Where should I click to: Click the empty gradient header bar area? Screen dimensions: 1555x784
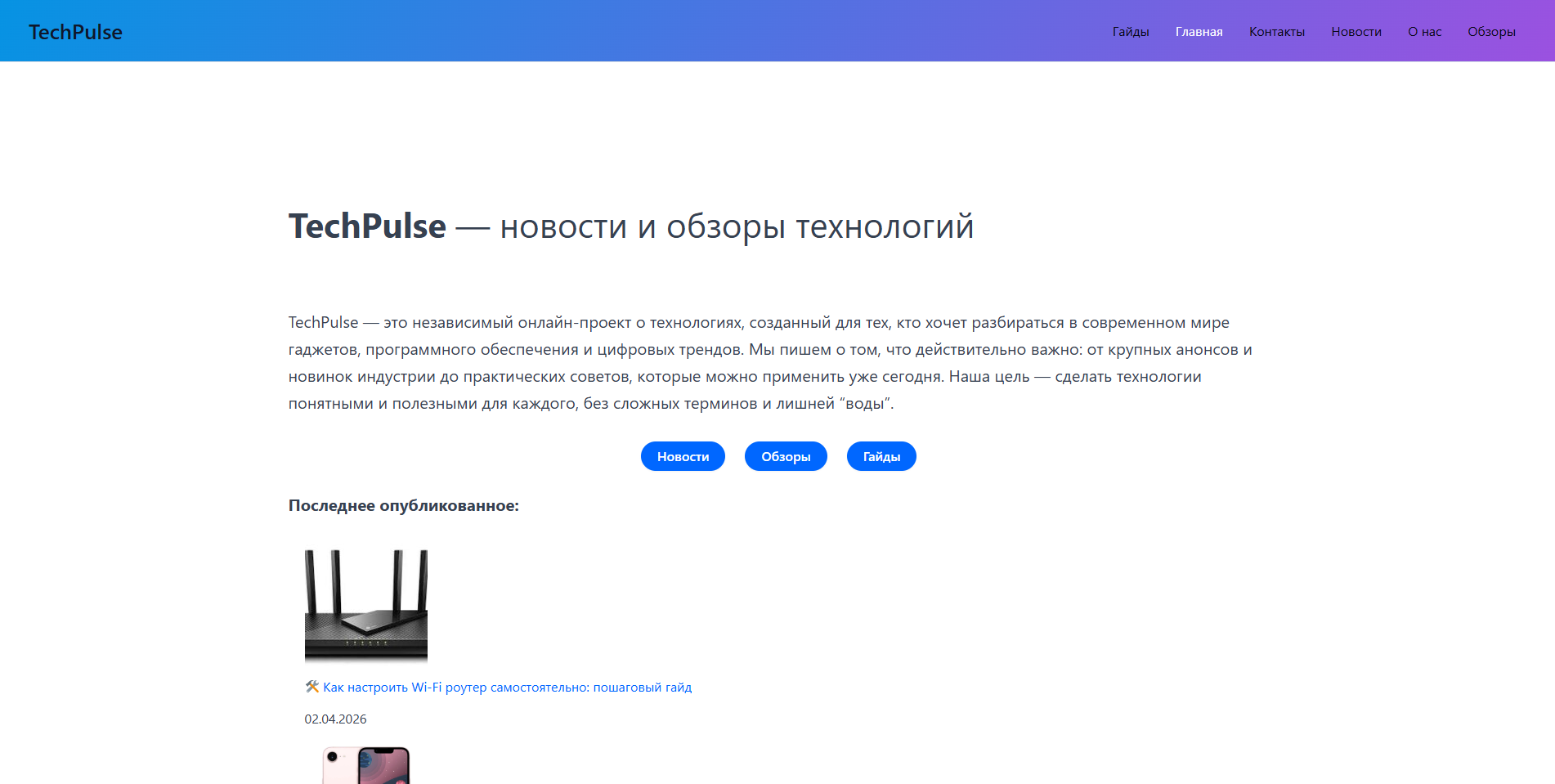pyautogui.click(x=613, y=31)
